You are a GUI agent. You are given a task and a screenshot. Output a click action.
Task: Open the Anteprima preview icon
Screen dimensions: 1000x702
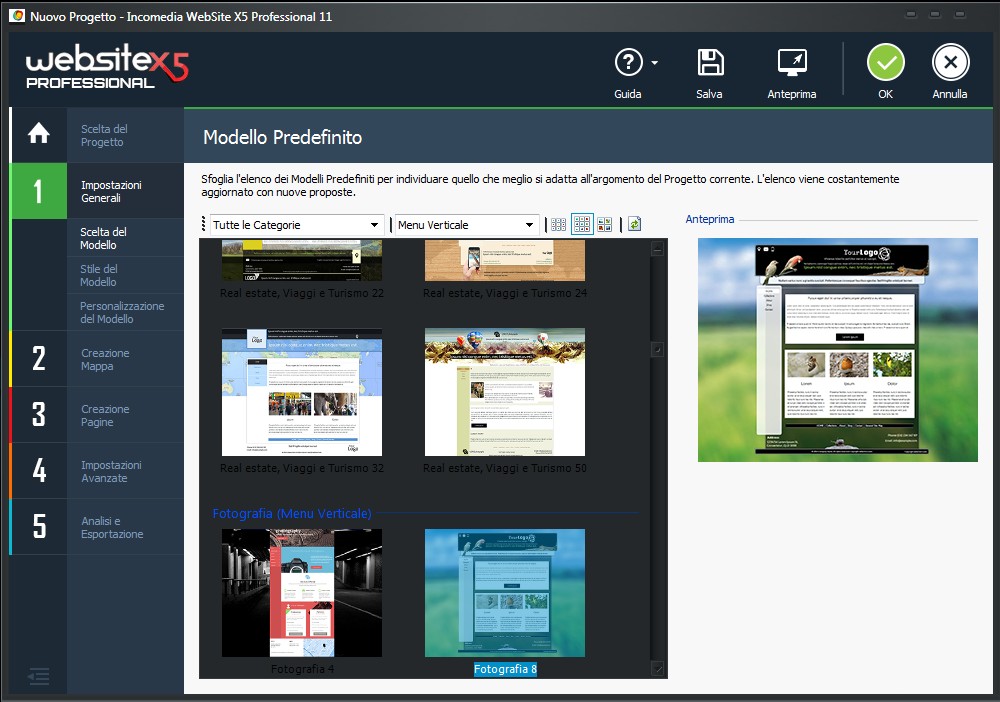coord(792,62)
